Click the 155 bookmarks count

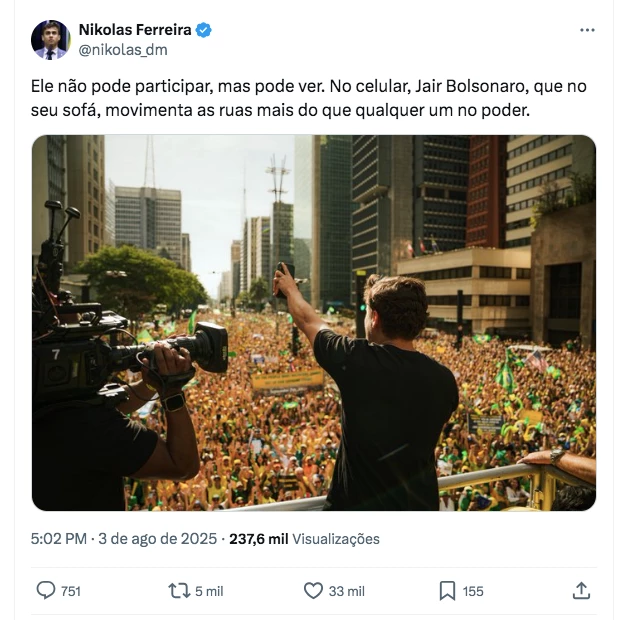(473, 591)
